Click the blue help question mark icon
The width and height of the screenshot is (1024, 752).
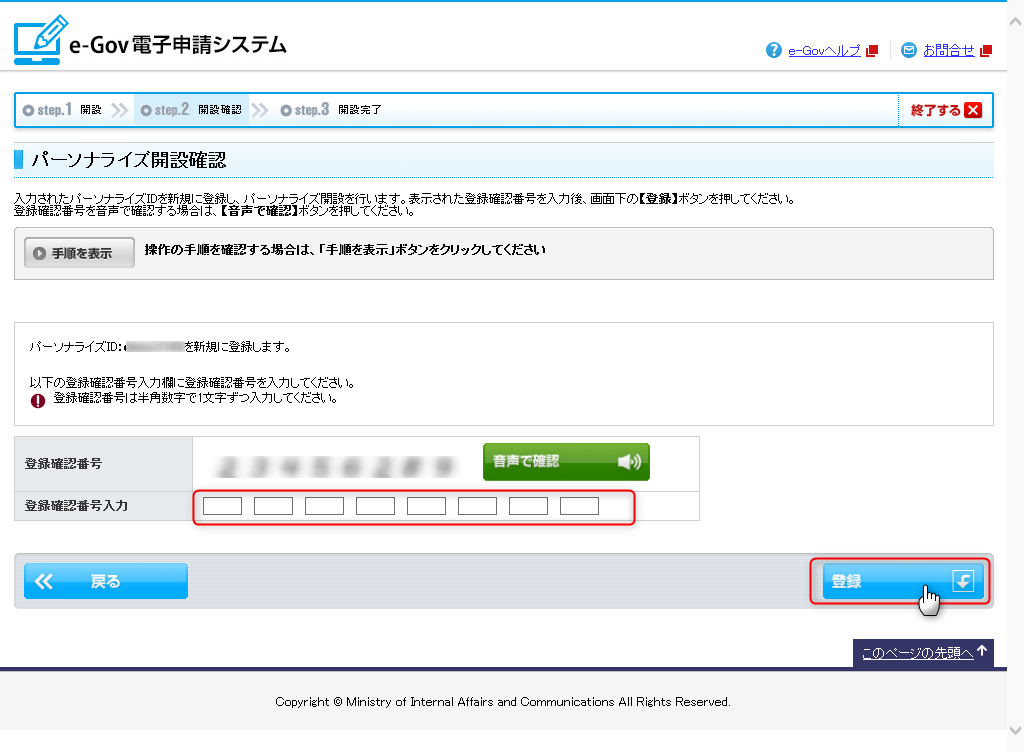tap(773, 50)
